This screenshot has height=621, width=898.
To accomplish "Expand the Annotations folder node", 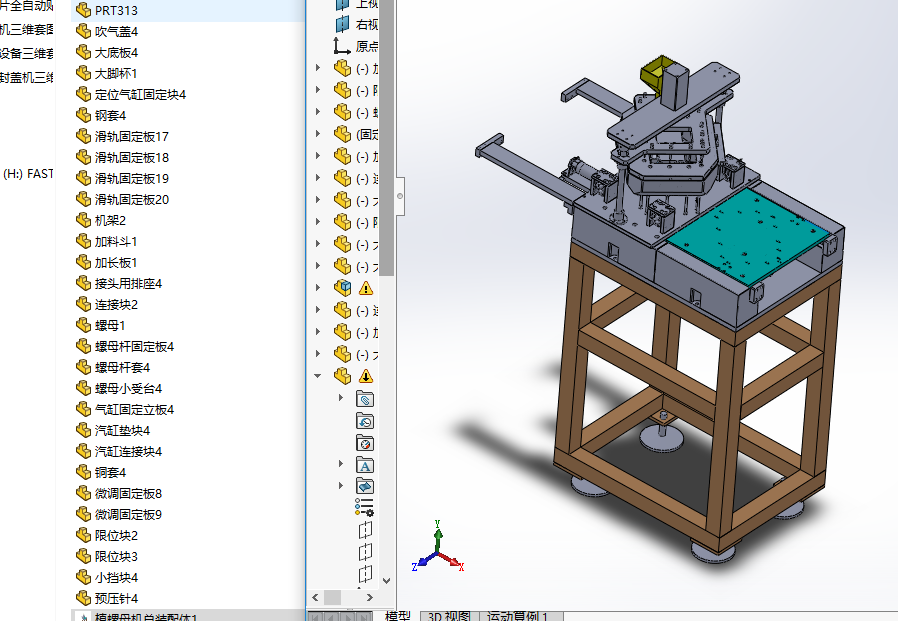I will (341, 463).
